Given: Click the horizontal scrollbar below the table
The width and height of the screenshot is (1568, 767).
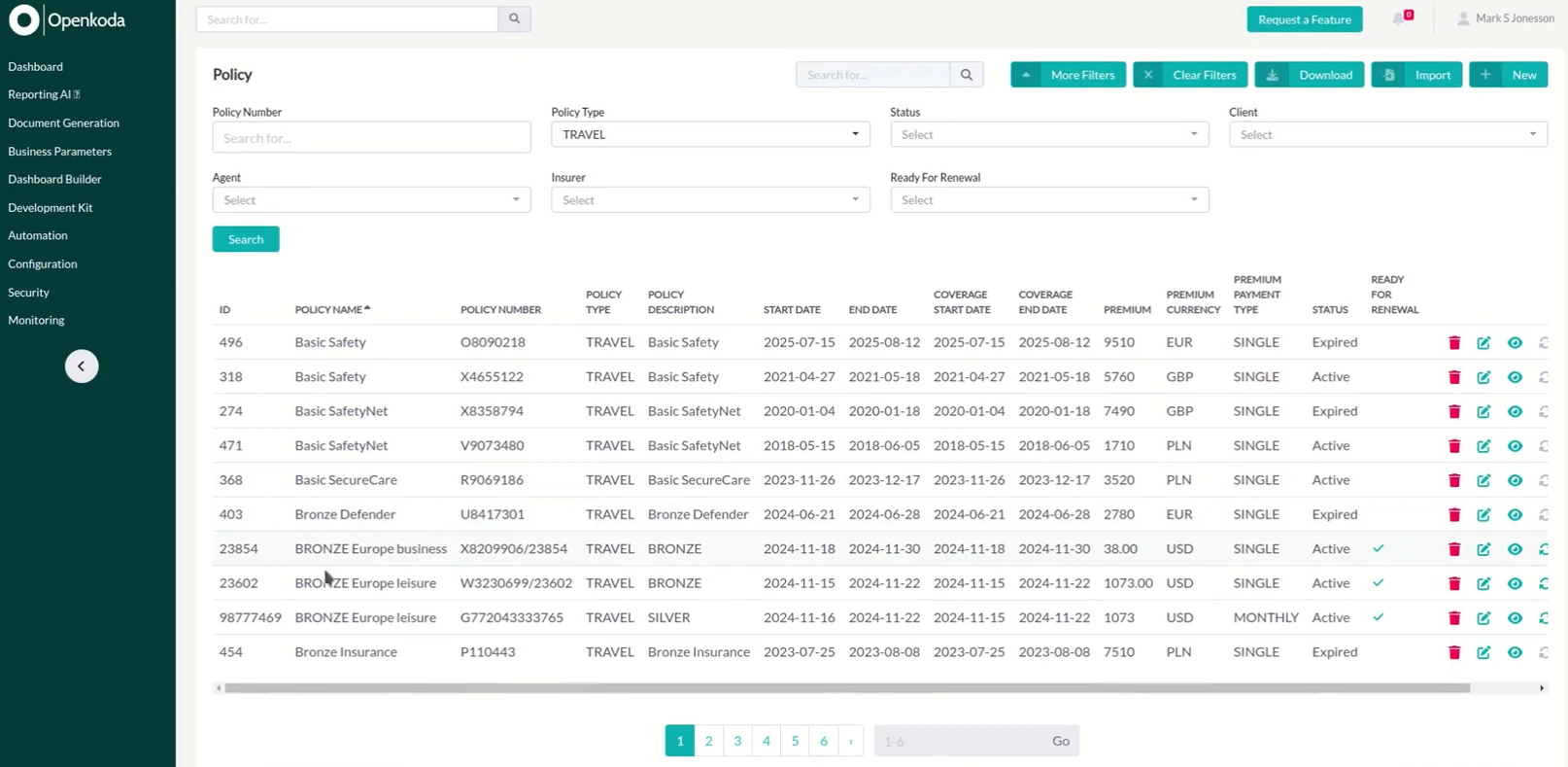Looking at the screenshot, I should [846, 688].
